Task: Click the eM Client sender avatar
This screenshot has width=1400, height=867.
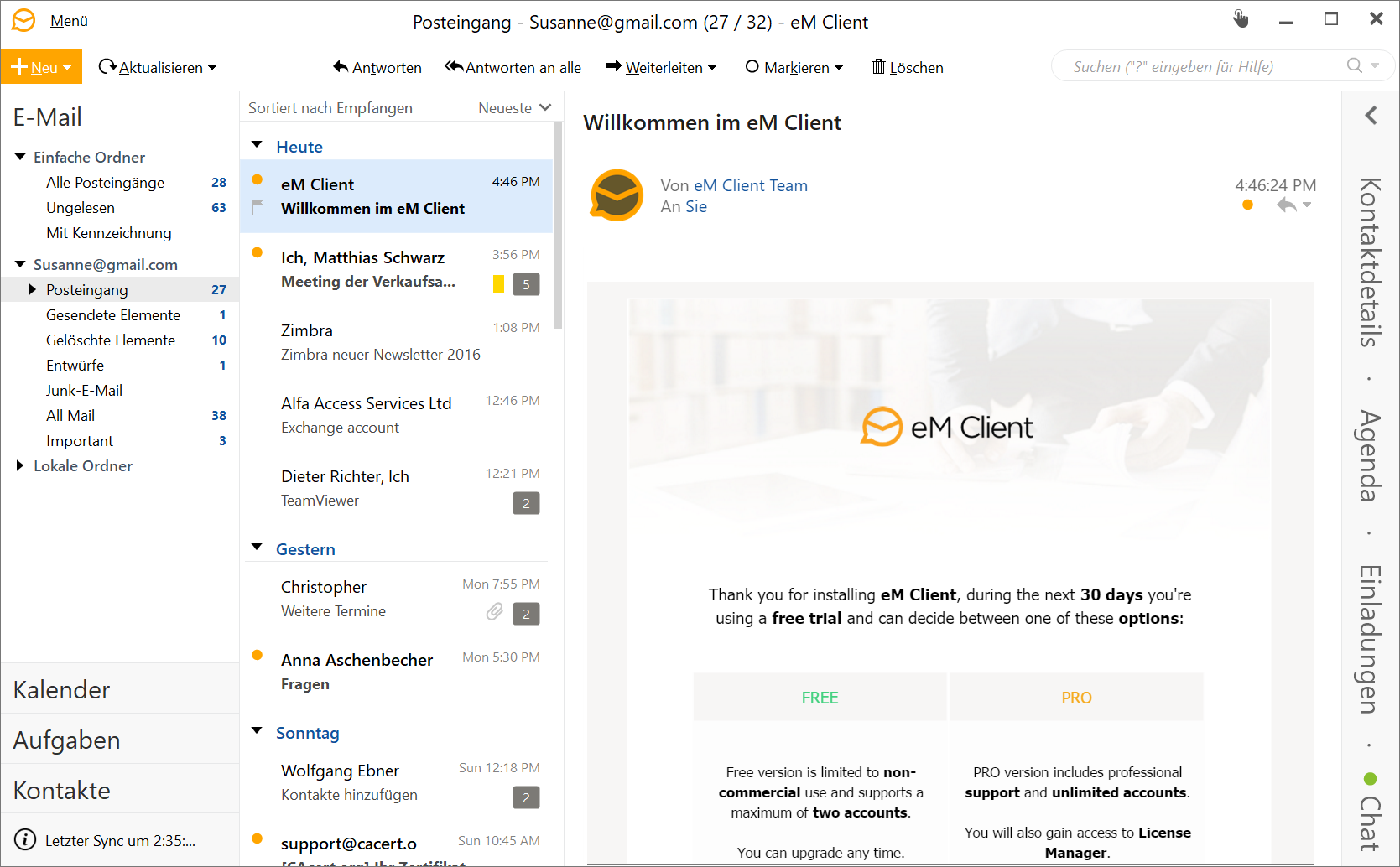Action: point(617,195)
